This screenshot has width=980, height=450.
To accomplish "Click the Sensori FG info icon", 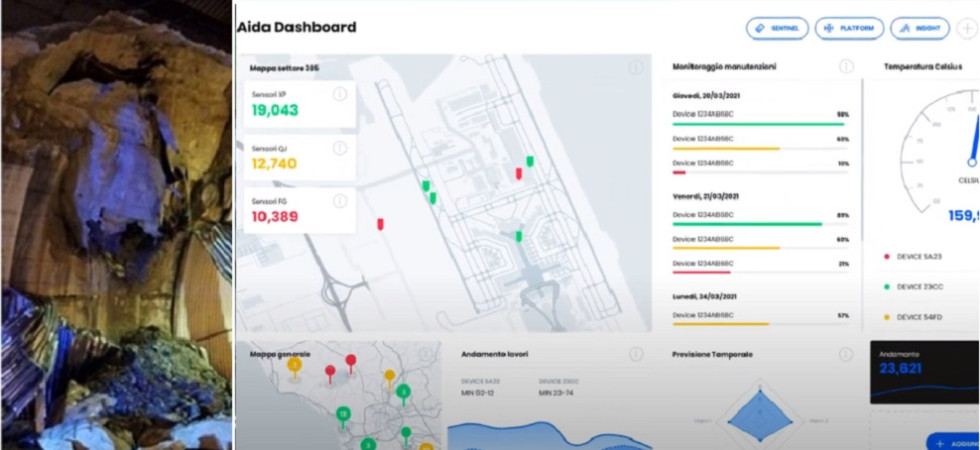I will pyautogui.click(x=339, y=201).
